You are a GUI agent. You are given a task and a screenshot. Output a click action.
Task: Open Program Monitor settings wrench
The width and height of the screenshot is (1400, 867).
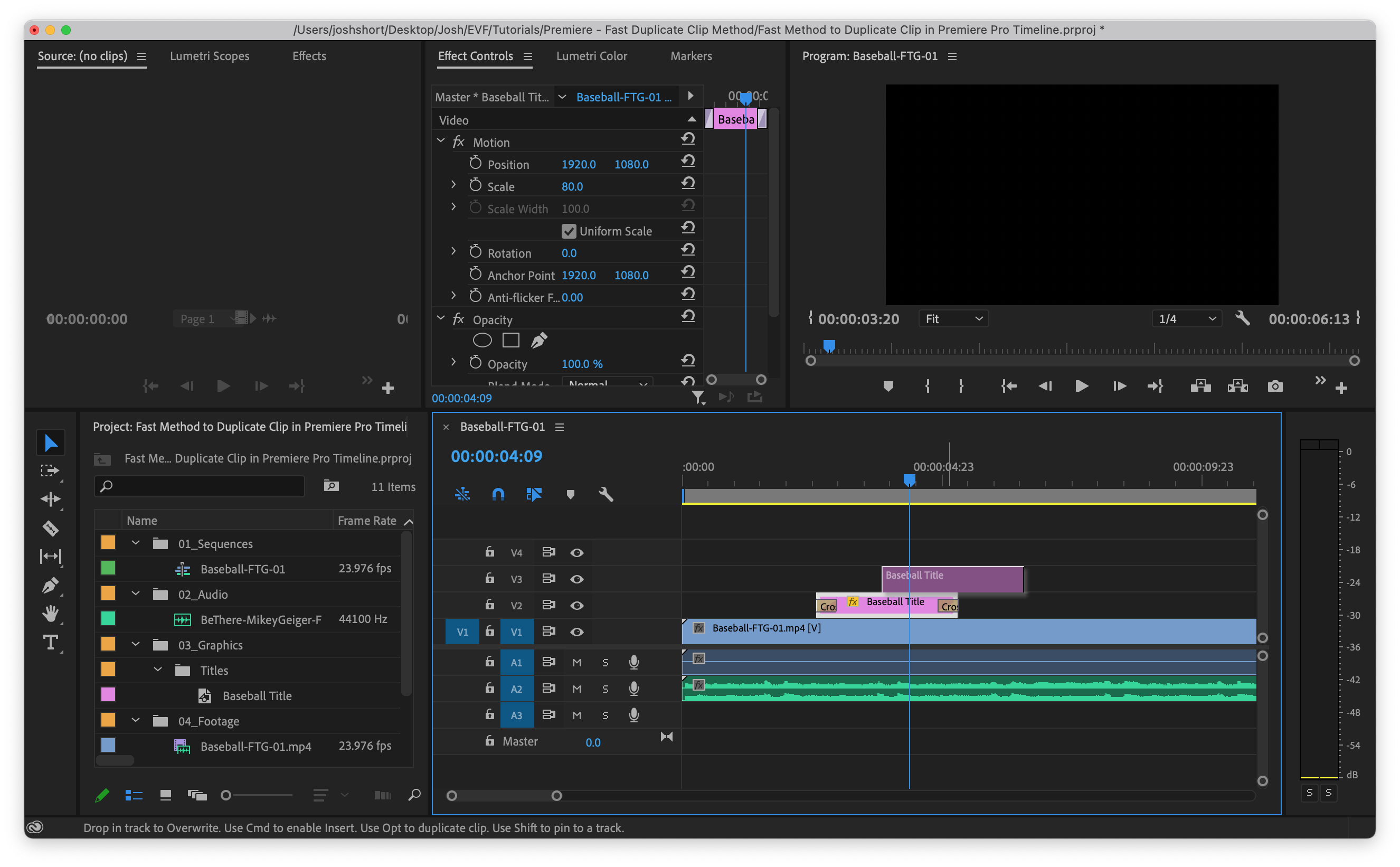[1242, 318]
